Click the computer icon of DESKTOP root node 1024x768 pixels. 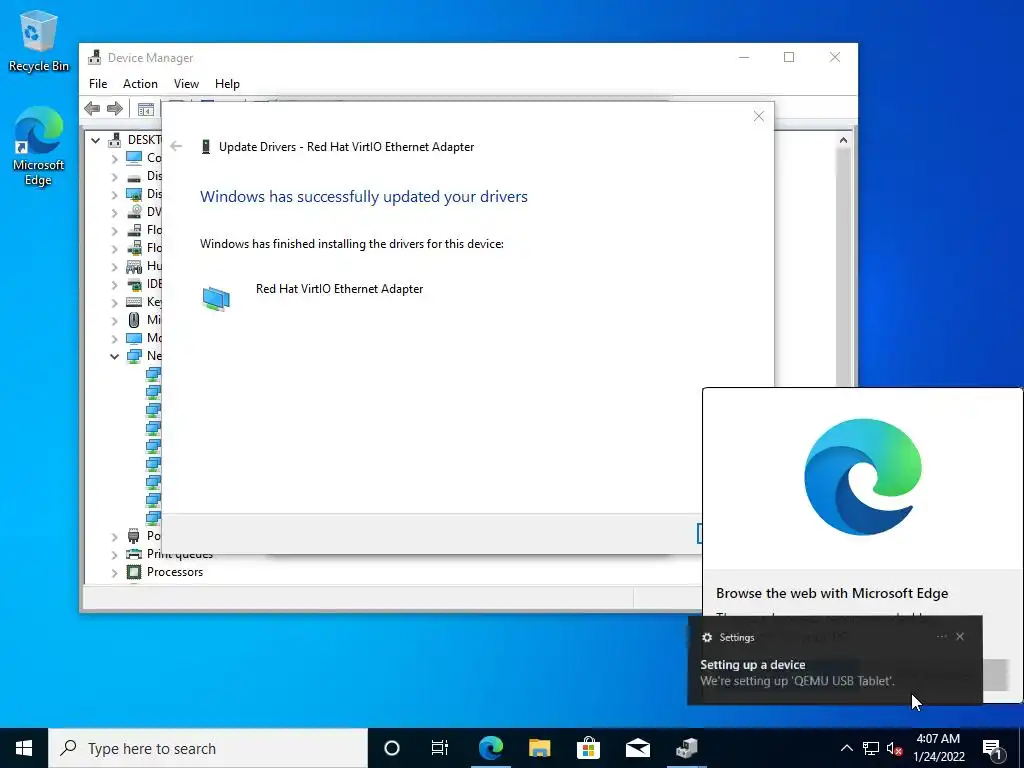[x=115, y=140]
